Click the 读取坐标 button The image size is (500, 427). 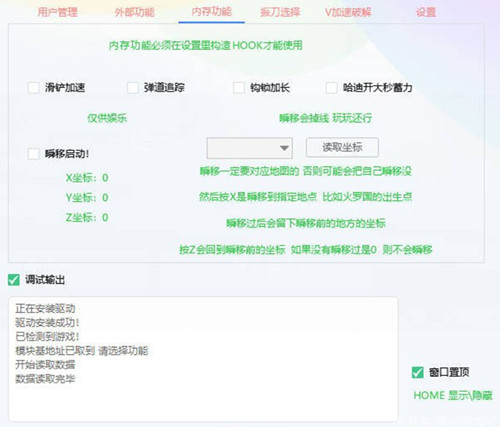click(342, 147)
